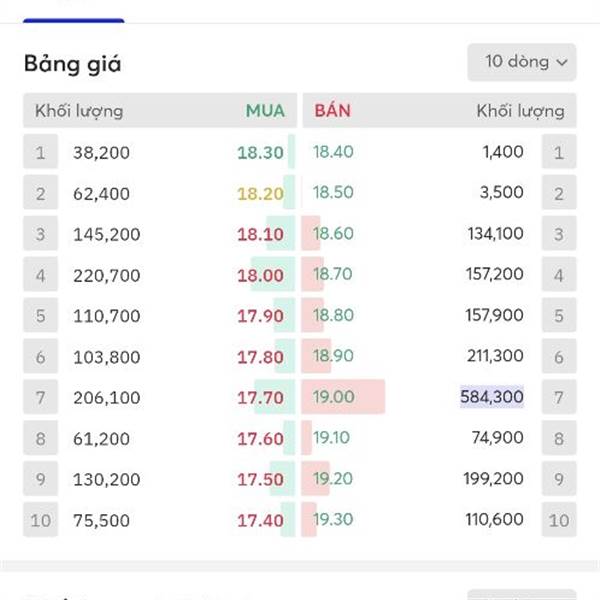
Task: Select buy price 17.40
Action: point(260,520)
